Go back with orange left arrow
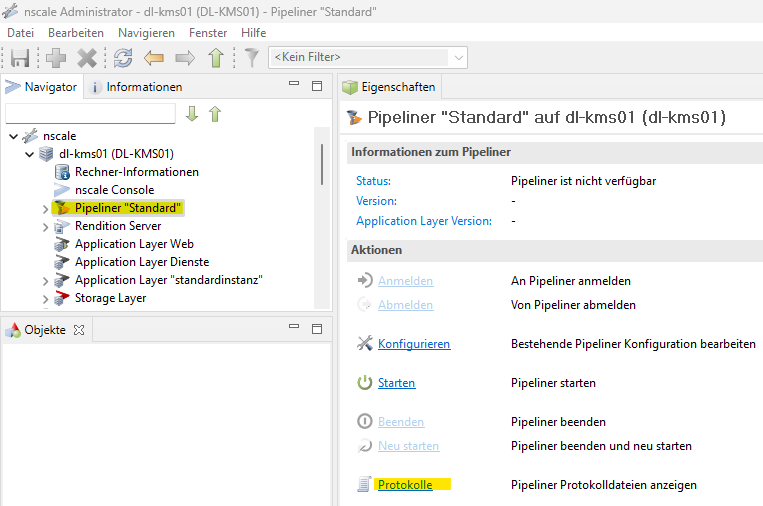 coord(153,58)
